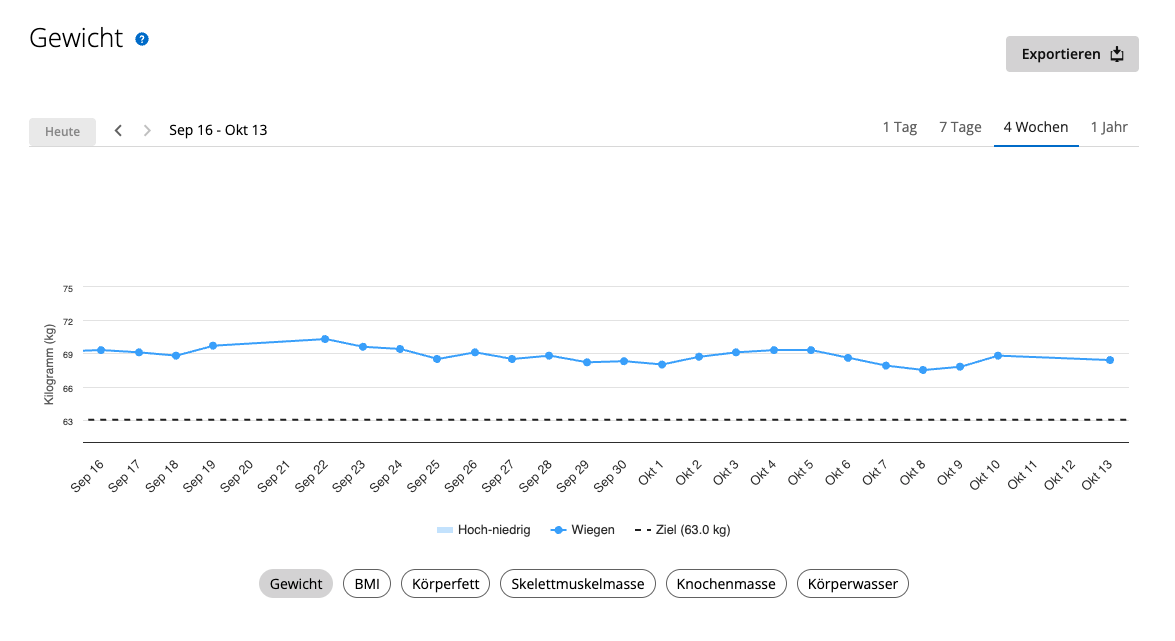This screenshot has height=641, width=1175.
Task: Toggle Hoch-niedrig legend series
Action: pos(484,530)
